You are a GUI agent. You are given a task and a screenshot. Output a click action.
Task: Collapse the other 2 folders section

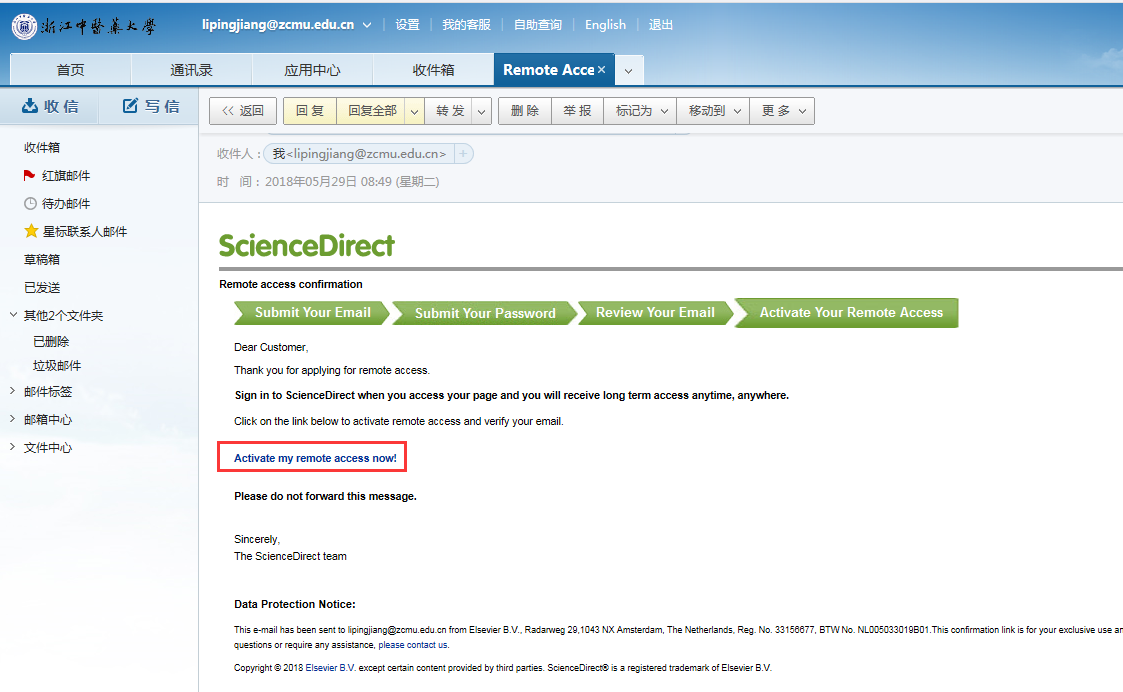pos(12,315)
